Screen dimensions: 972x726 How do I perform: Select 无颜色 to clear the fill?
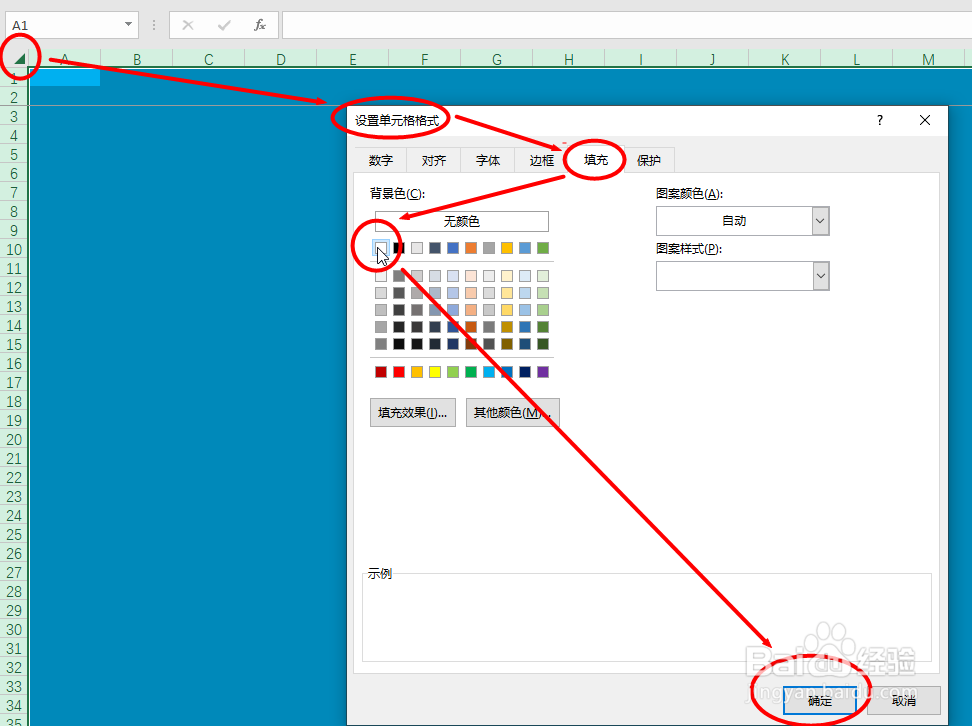(460, 221)
